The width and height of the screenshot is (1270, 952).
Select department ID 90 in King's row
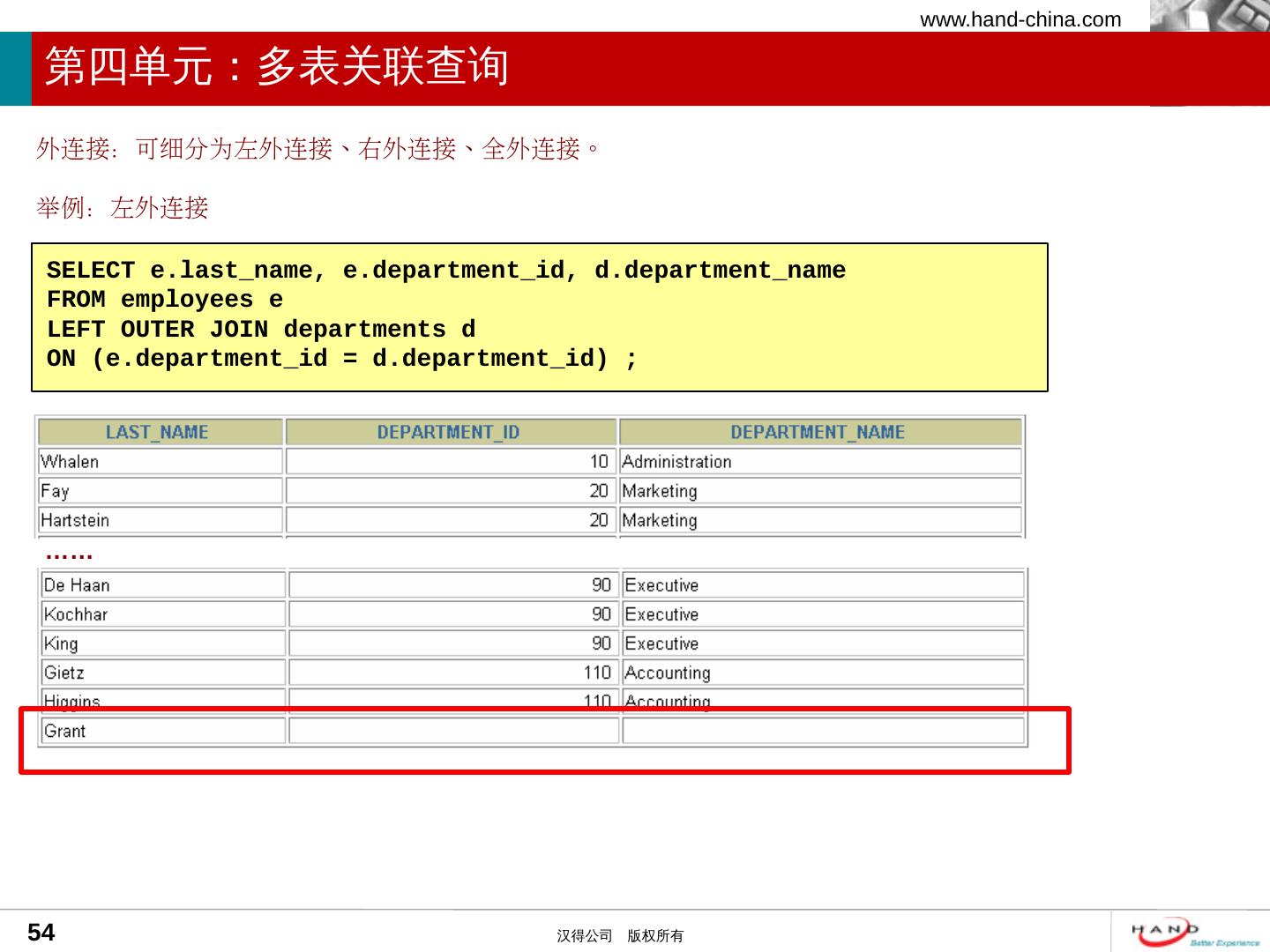click(453, 643)
